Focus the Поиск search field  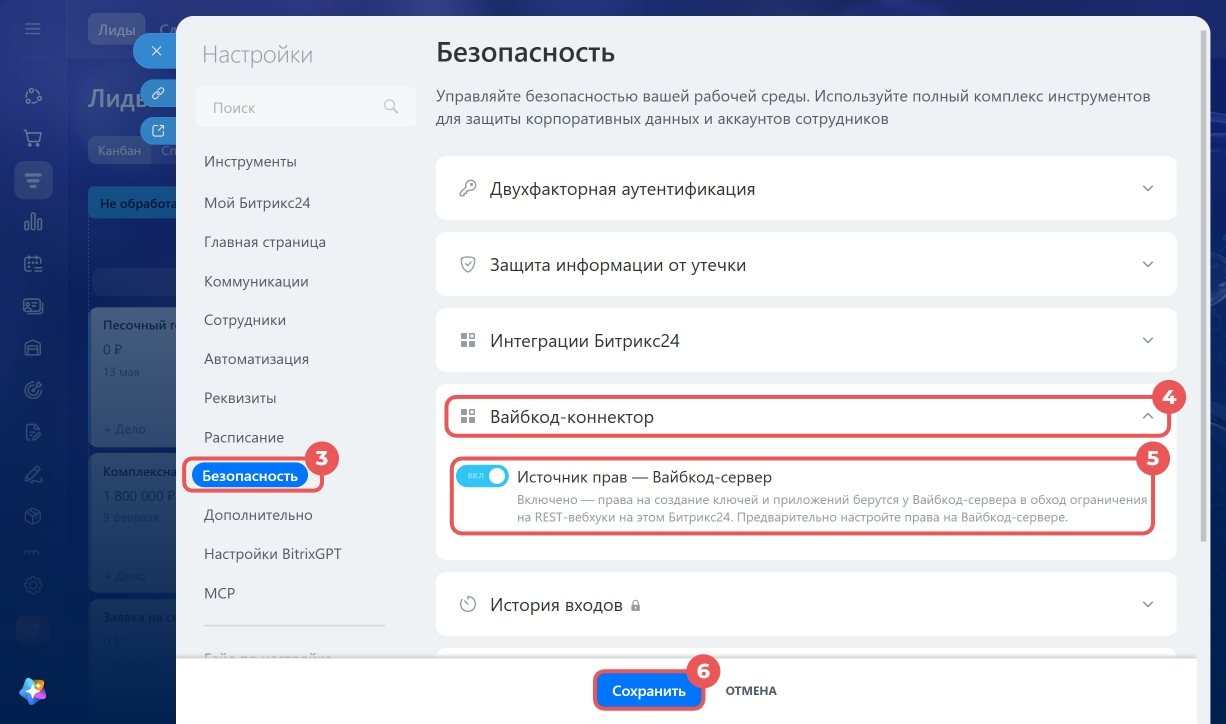pyautogui.click(x=306, y=107)
